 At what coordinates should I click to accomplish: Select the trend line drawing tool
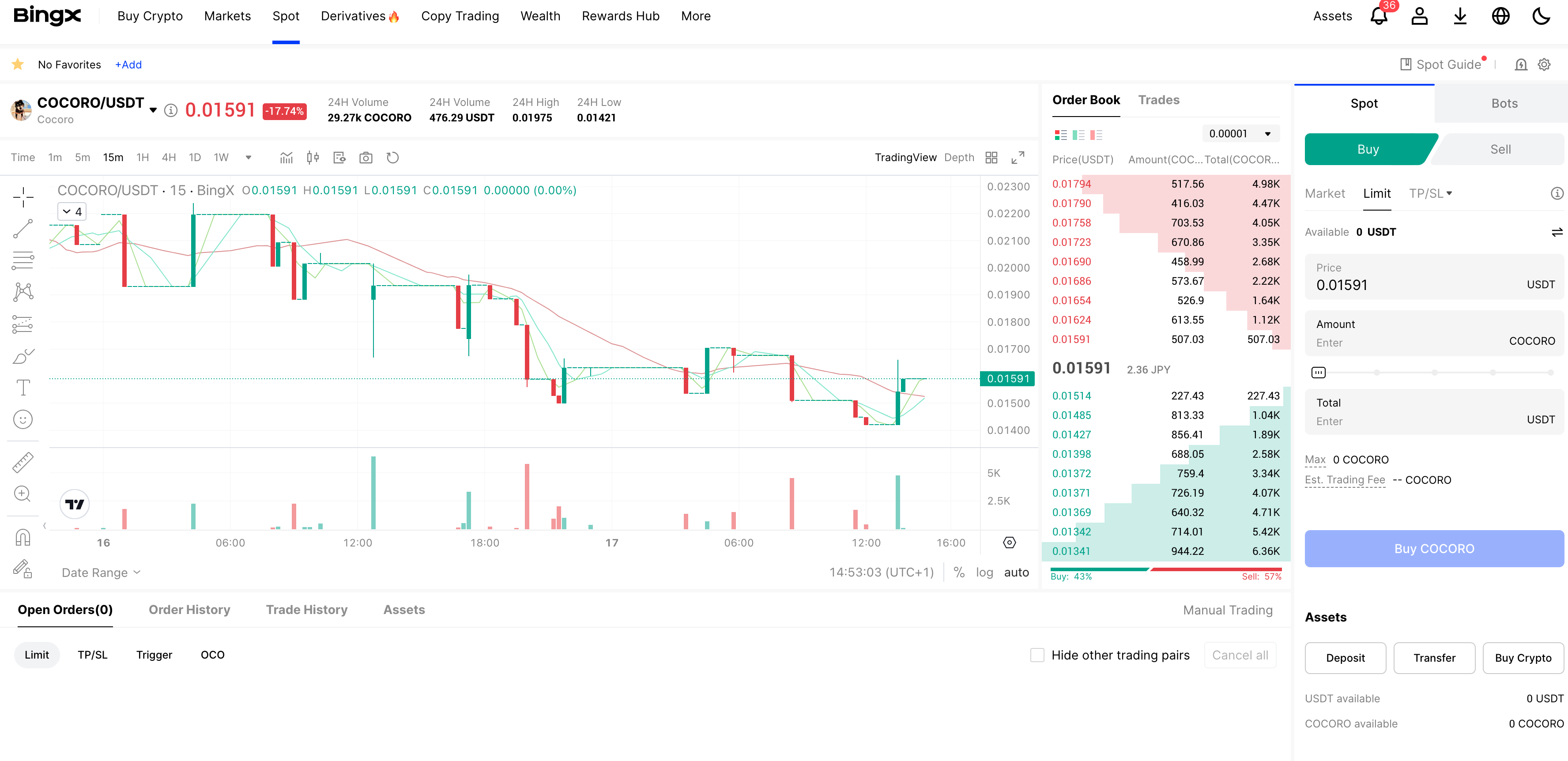coord(23,229)
